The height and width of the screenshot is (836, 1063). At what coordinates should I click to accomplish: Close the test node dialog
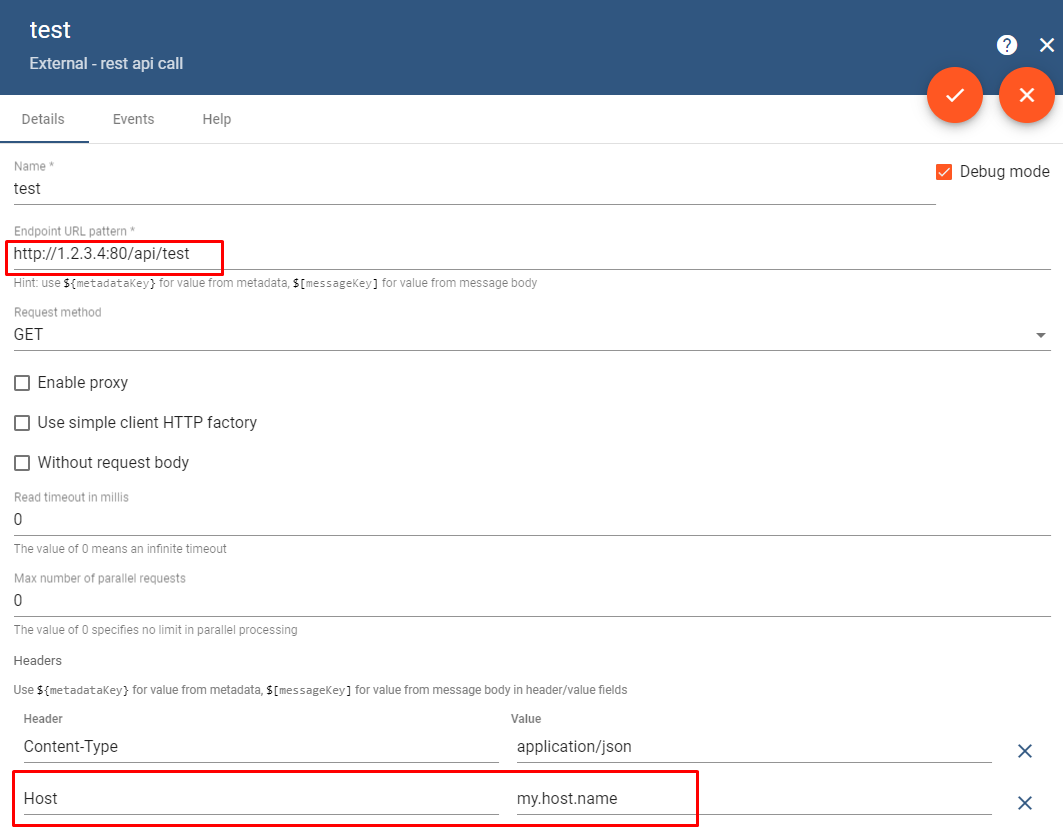1047,44
